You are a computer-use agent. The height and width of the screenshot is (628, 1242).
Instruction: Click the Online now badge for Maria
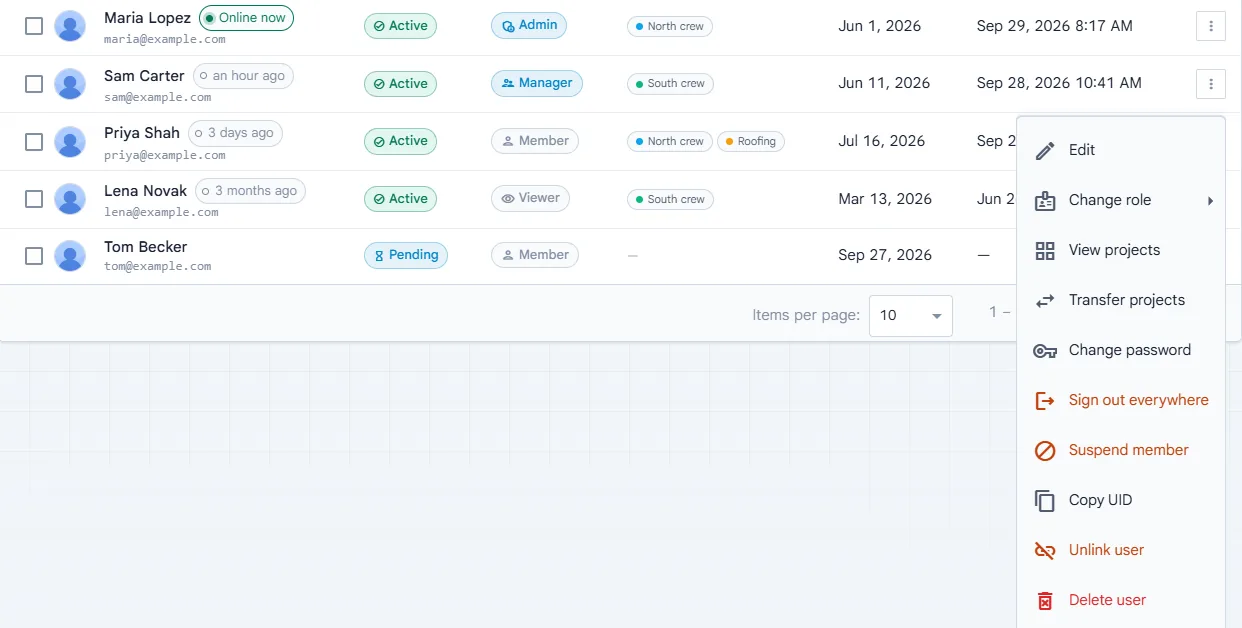[x=246, y=18]
